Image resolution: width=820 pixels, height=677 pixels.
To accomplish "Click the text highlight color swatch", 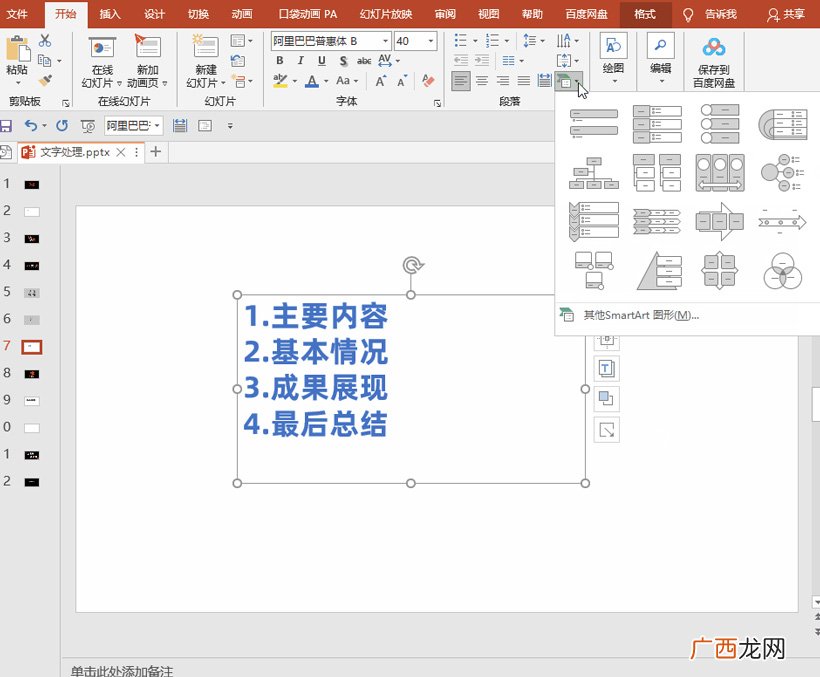I will tap(280, 81).
